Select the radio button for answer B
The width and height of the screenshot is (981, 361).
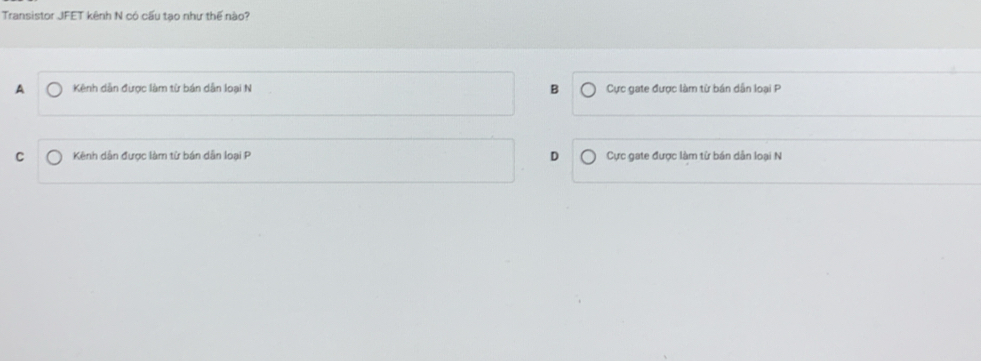[x=588, y=90]
